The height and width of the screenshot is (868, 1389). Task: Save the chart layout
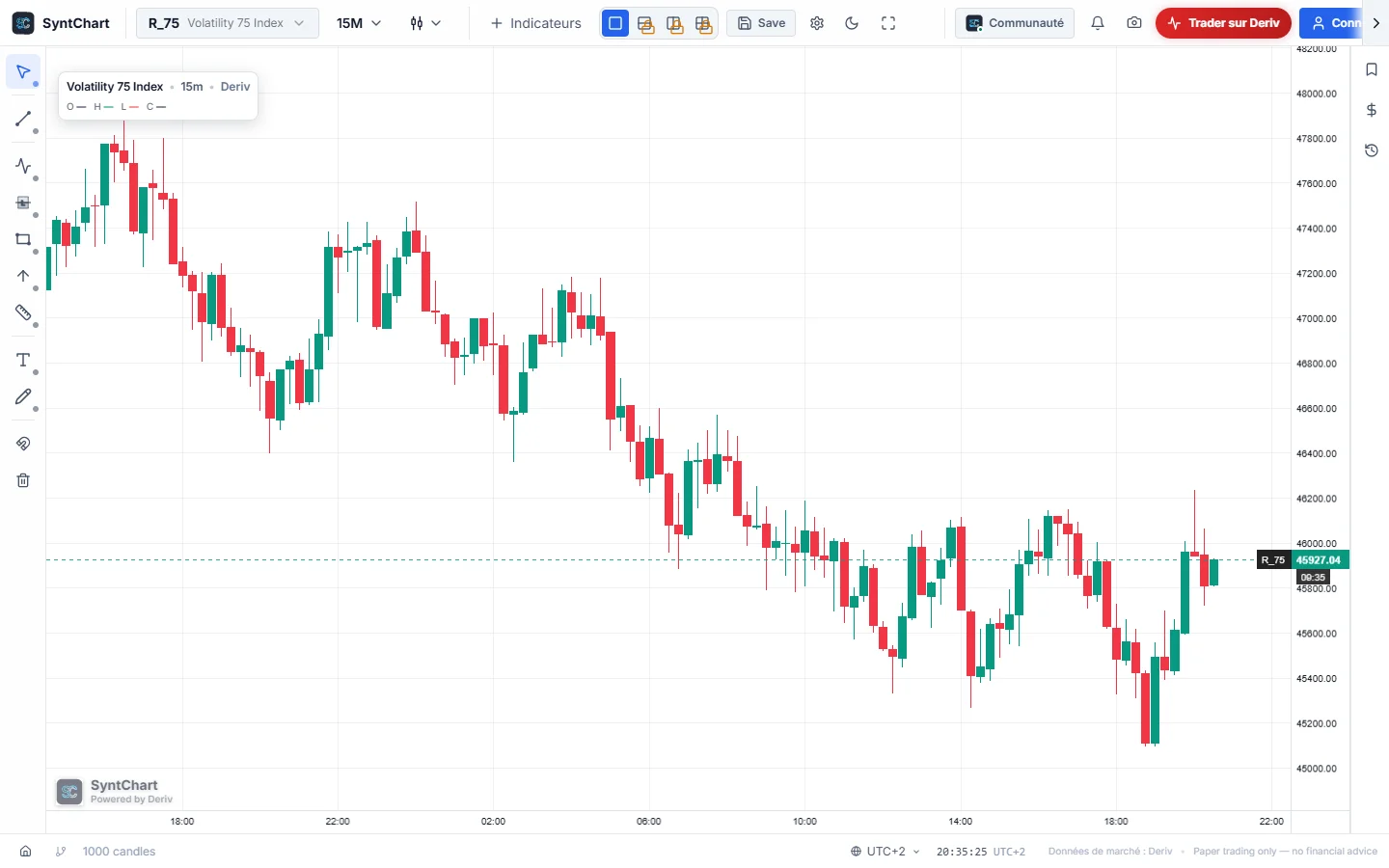pos(761,23)
